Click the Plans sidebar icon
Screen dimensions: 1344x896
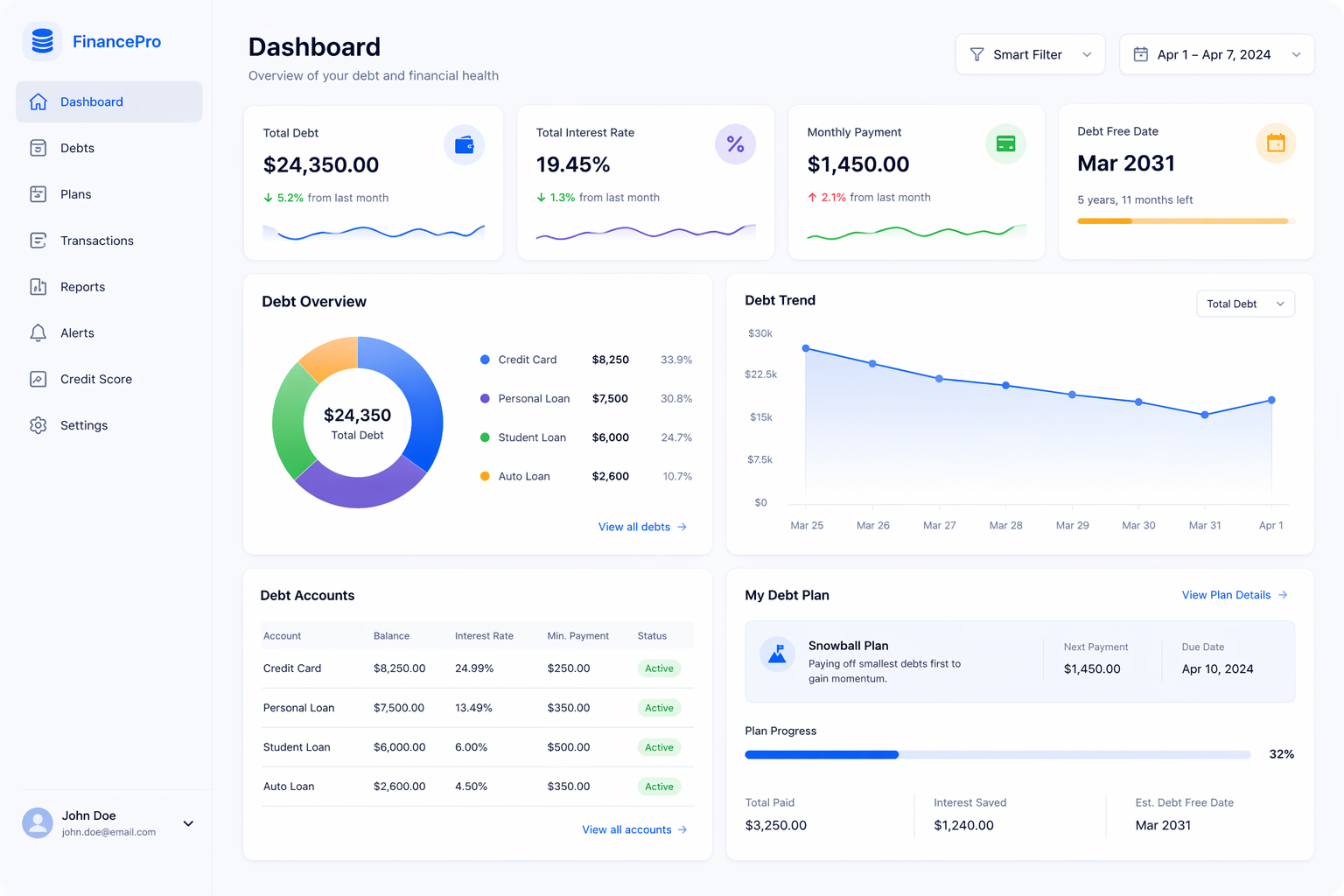tap(38, 194)
